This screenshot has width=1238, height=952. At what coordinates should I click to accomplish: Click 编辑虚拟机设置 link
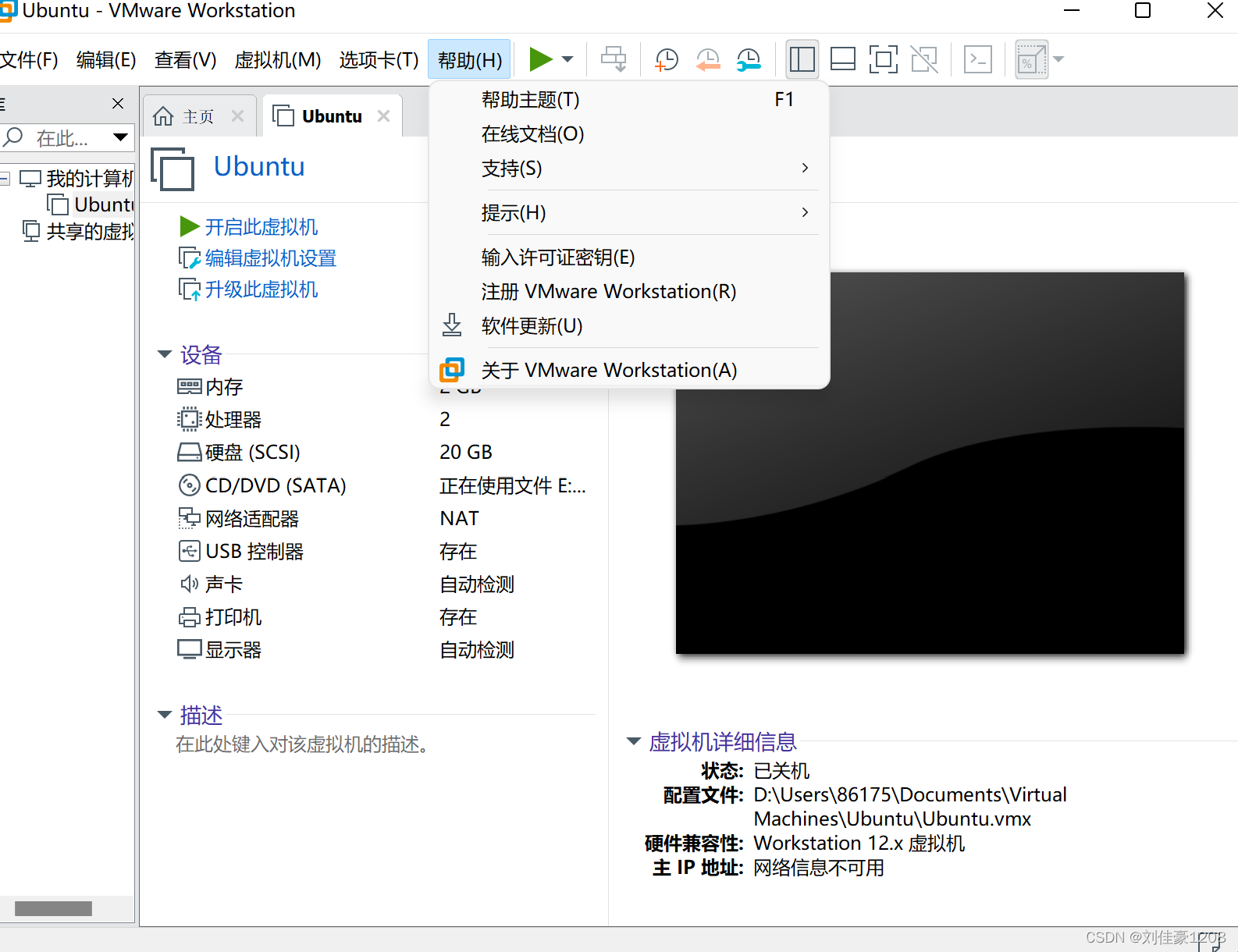270,258
